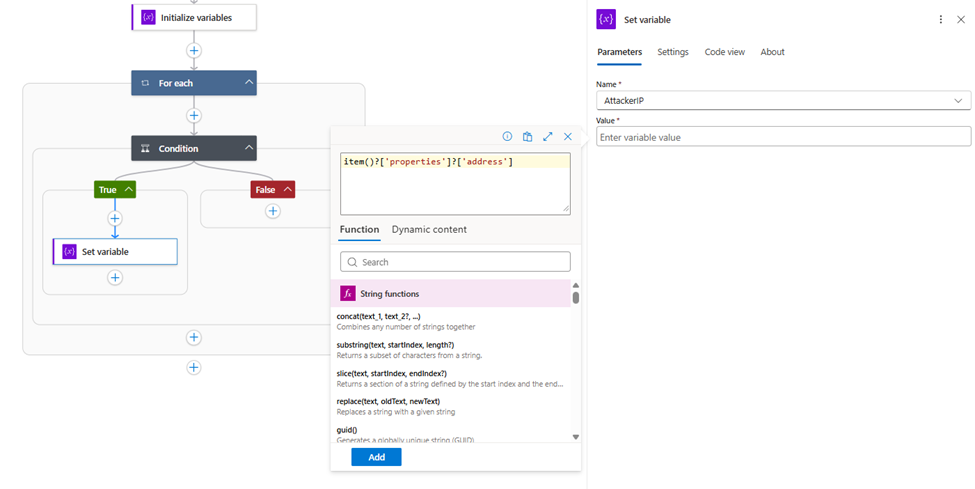Add an action in the False branch
This screenshot has height=489, width=975.
(272, 211)
